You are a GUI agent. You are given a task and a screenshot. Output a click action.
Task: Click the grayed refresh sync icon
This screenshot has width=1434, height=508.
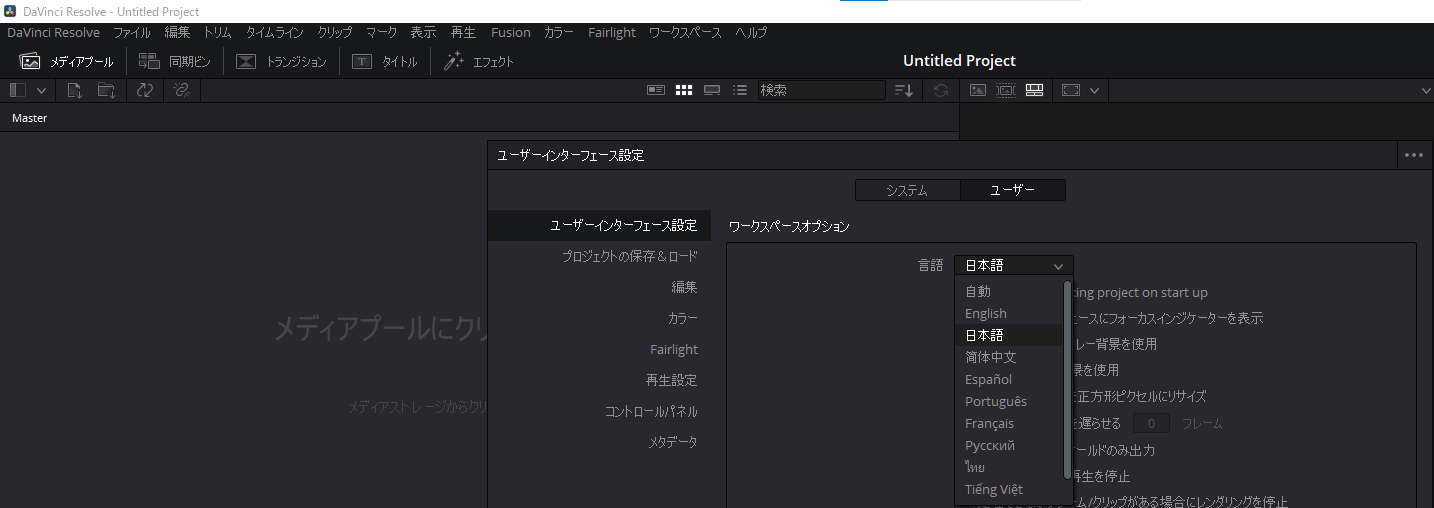(940, 90)
